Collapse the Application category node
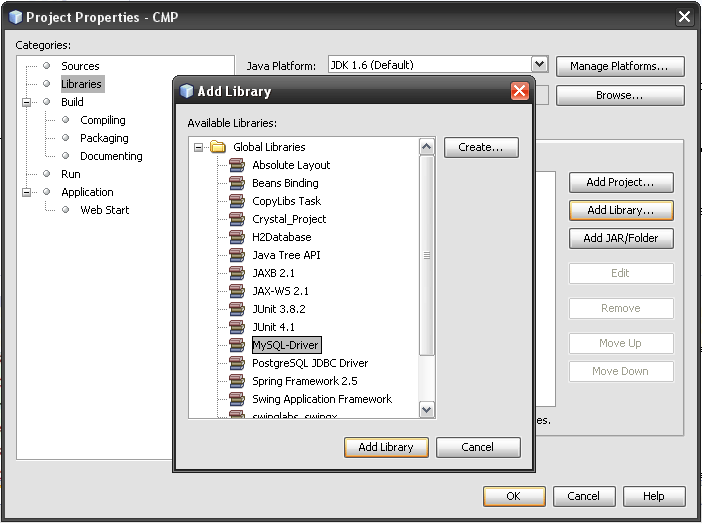The width and height of the screenshot is (702, 523). (x=27, y=192)
